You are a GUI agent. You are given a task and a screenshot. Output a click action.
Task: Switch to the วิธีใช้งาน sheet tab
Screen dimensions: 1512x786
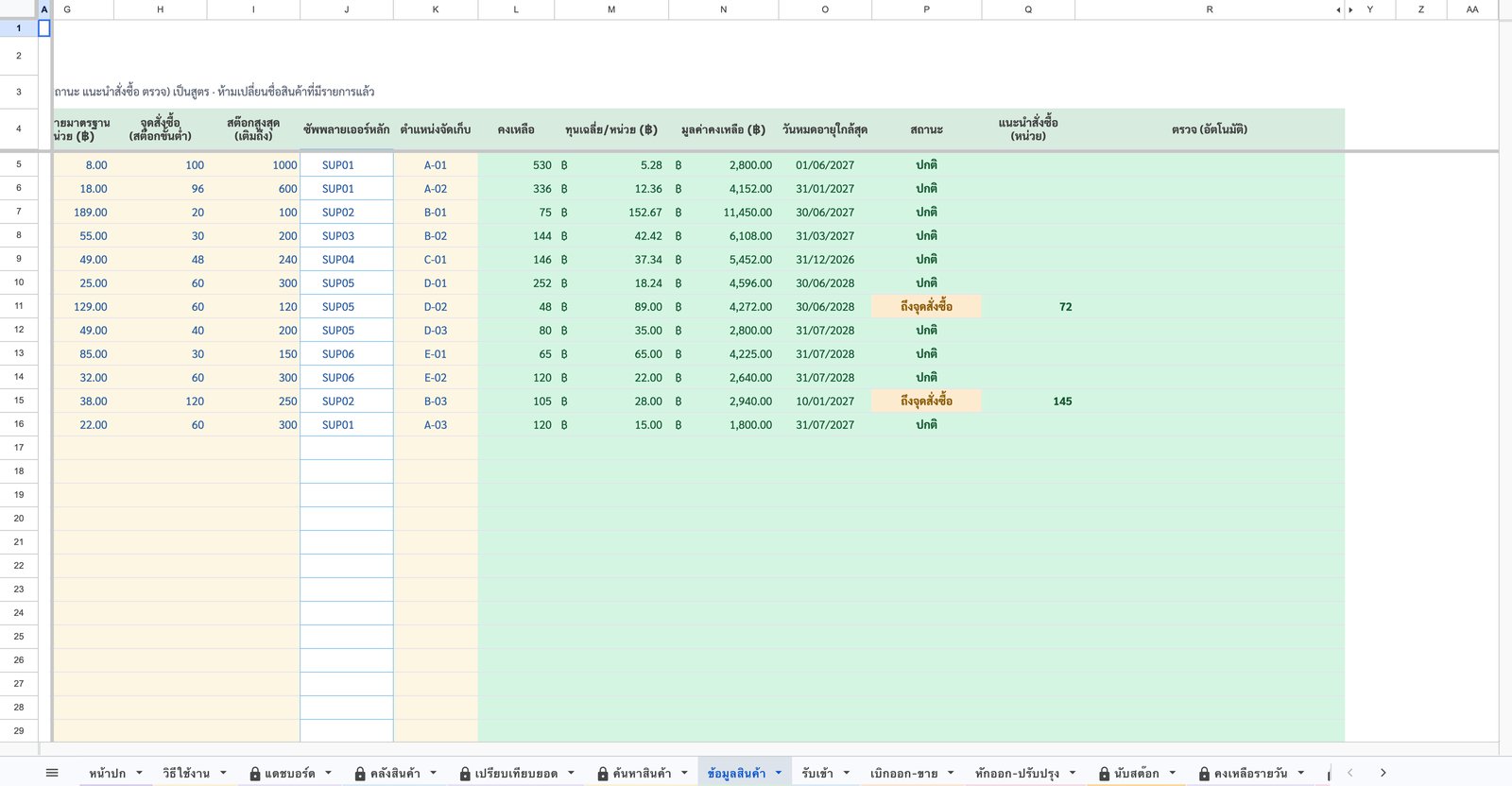tap(186, 773)
